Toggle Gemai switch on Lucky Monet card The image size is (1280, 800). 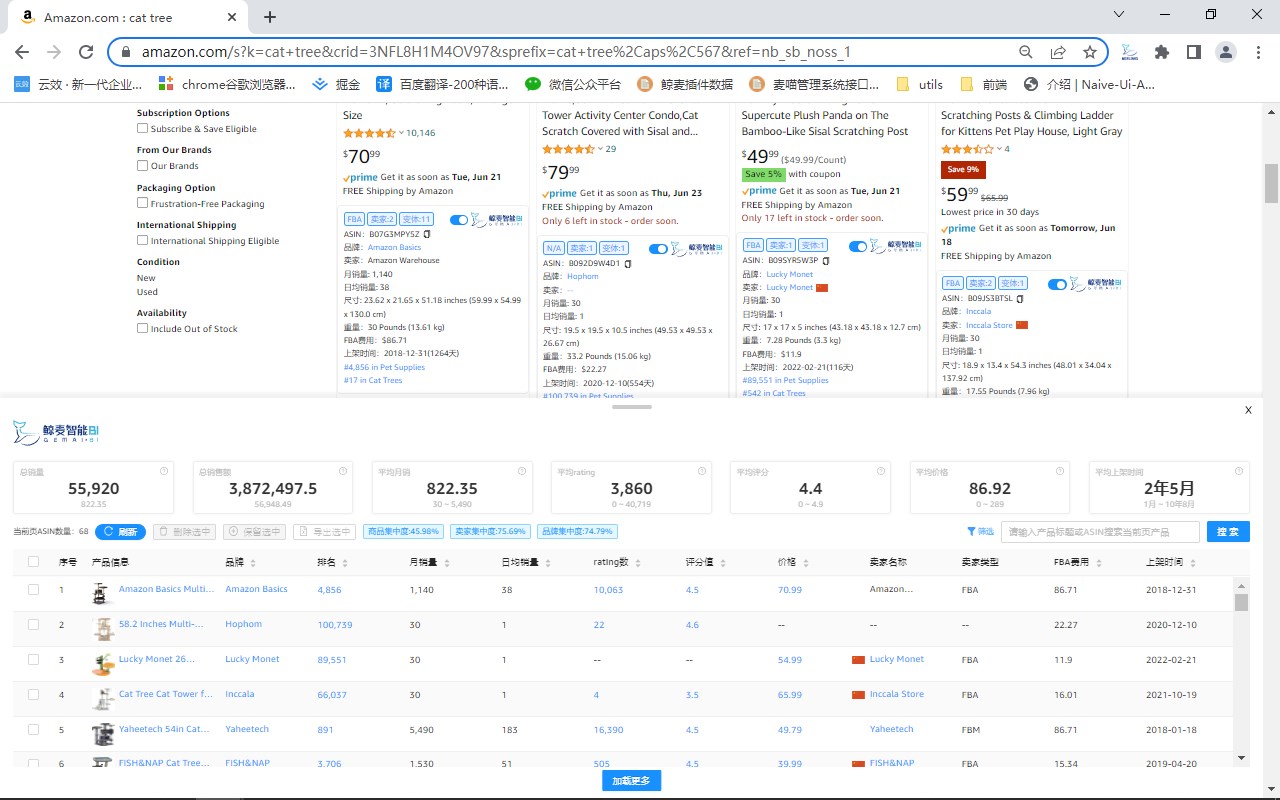point(858,246)
